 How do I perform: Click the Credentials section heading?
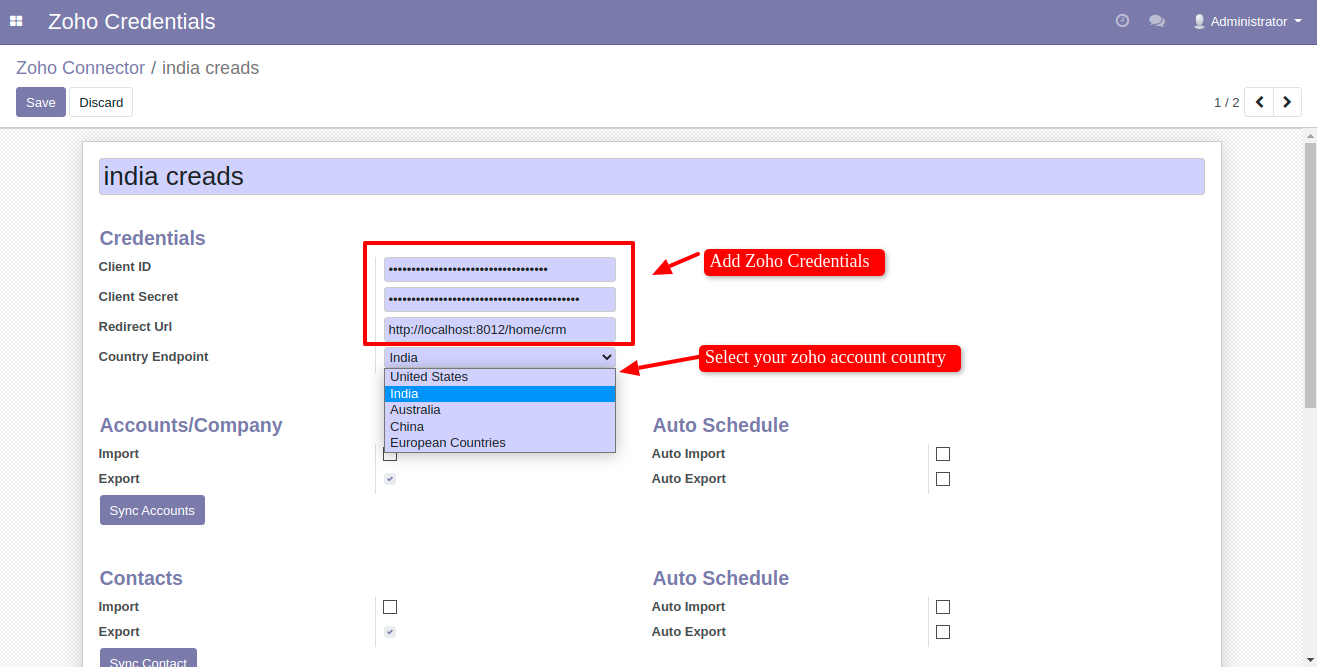pyautogui.click(x=152, y=238)
